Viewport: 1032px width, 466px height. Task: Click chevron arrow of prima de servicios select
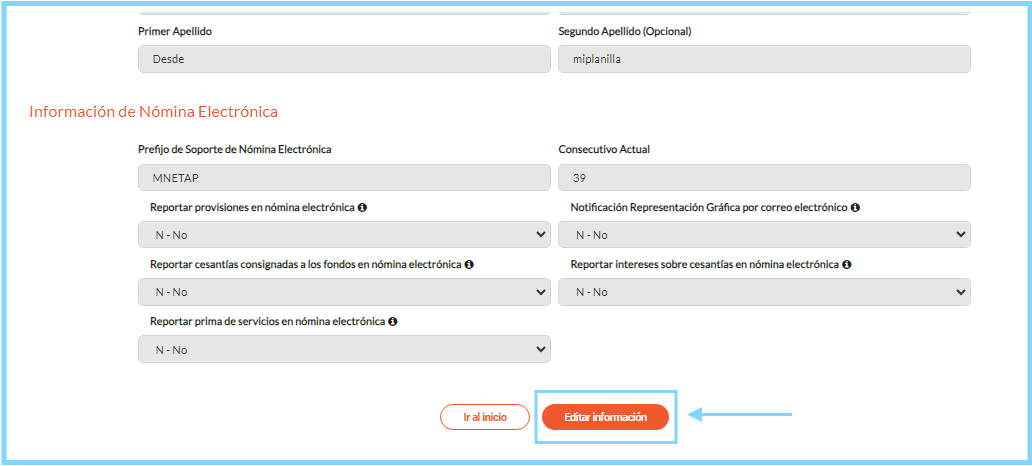[x=540, y=349]
